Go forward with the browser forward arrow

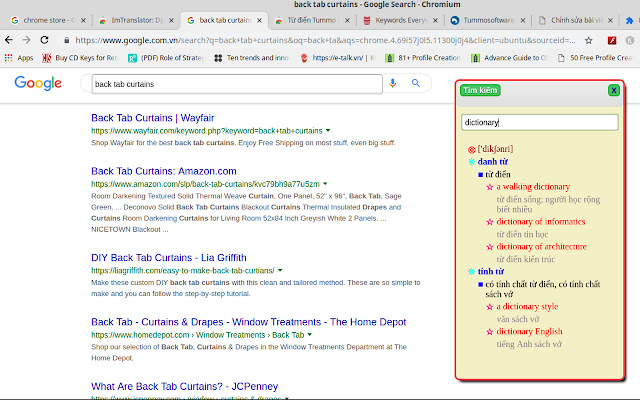27,40
